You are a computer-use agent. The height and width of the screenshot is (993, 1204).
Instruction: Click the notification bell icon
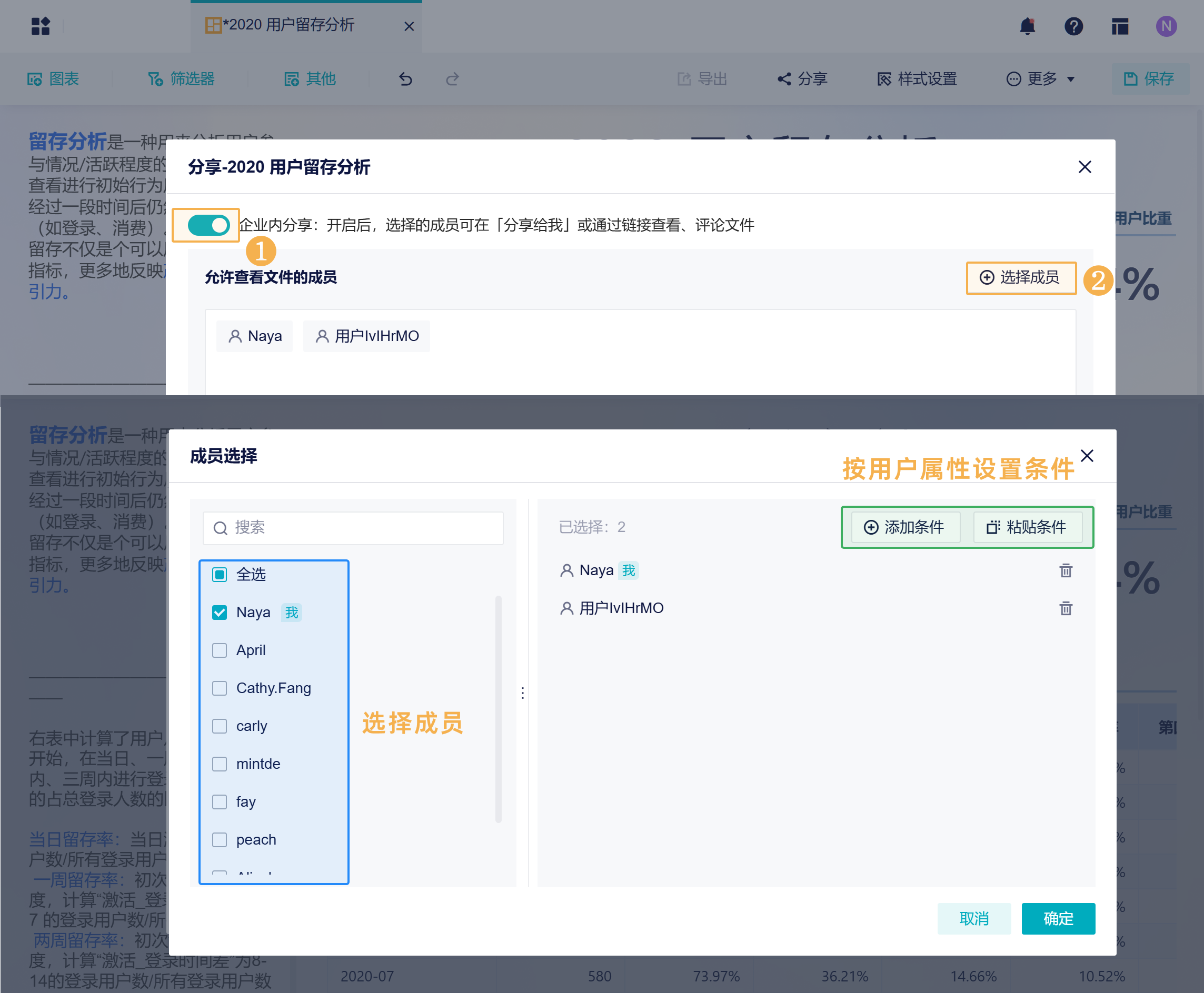click(x=1027, y=26)
